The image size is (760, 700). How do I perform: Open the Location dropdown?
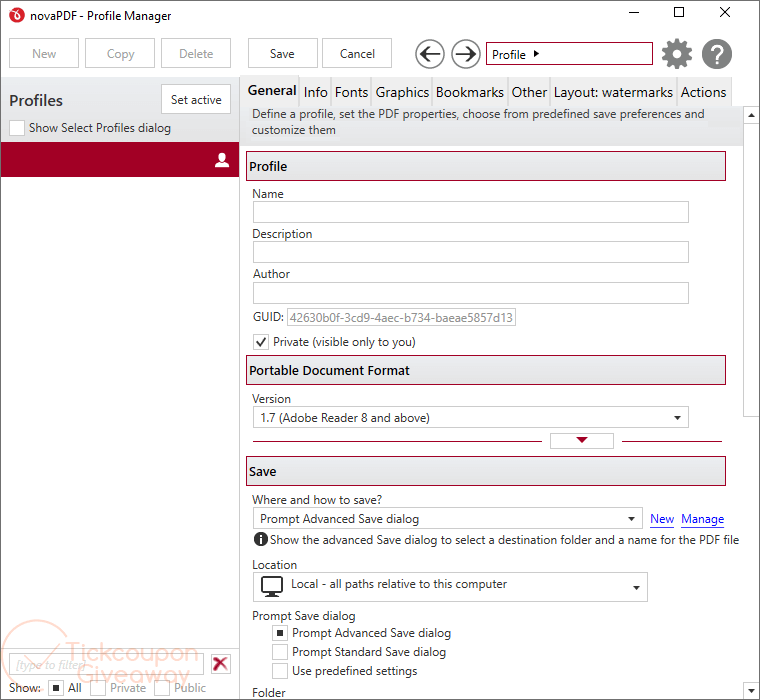[450, 587]
